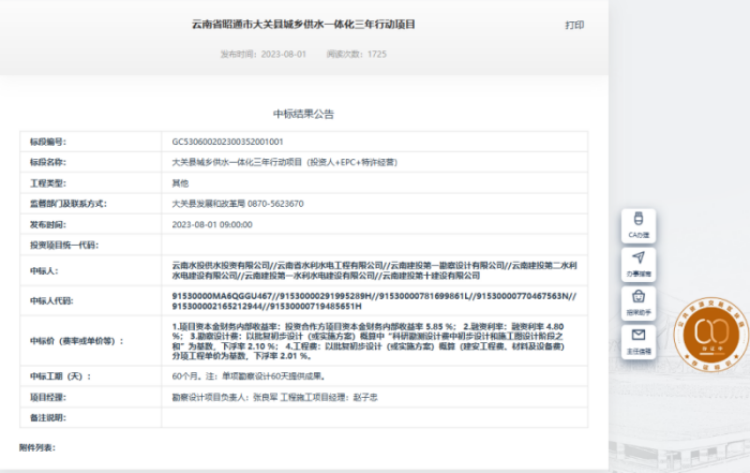Viewport: 750px width, 473px height.
Task: Click the 打印 print link
Action: (x=574, y=25)
